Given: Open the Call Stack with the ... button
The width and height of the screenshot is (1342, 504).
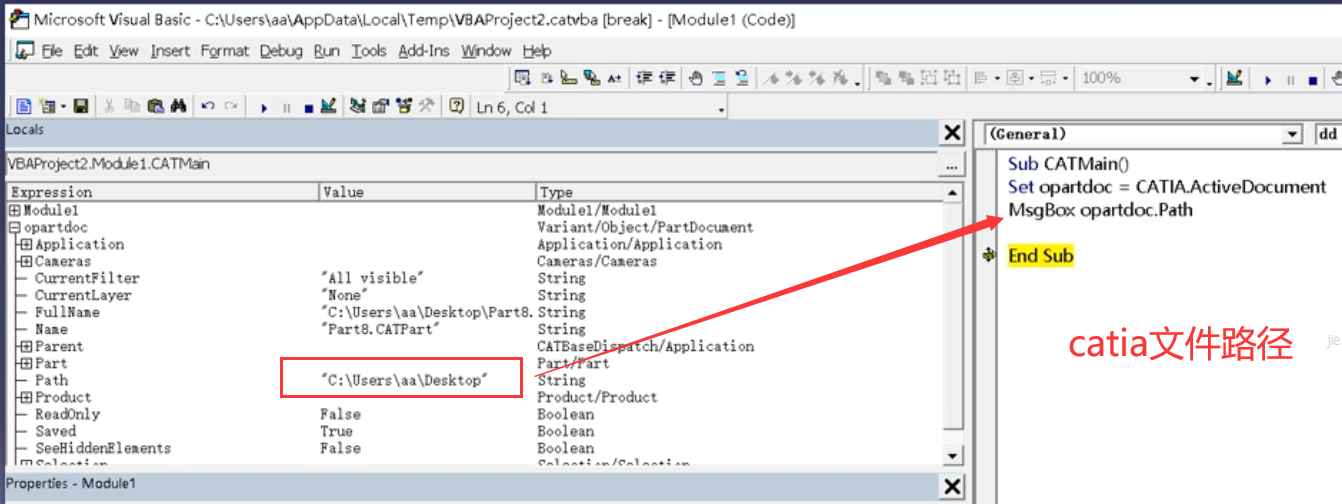Looking at the screenshot, I should tap(952, 164).
